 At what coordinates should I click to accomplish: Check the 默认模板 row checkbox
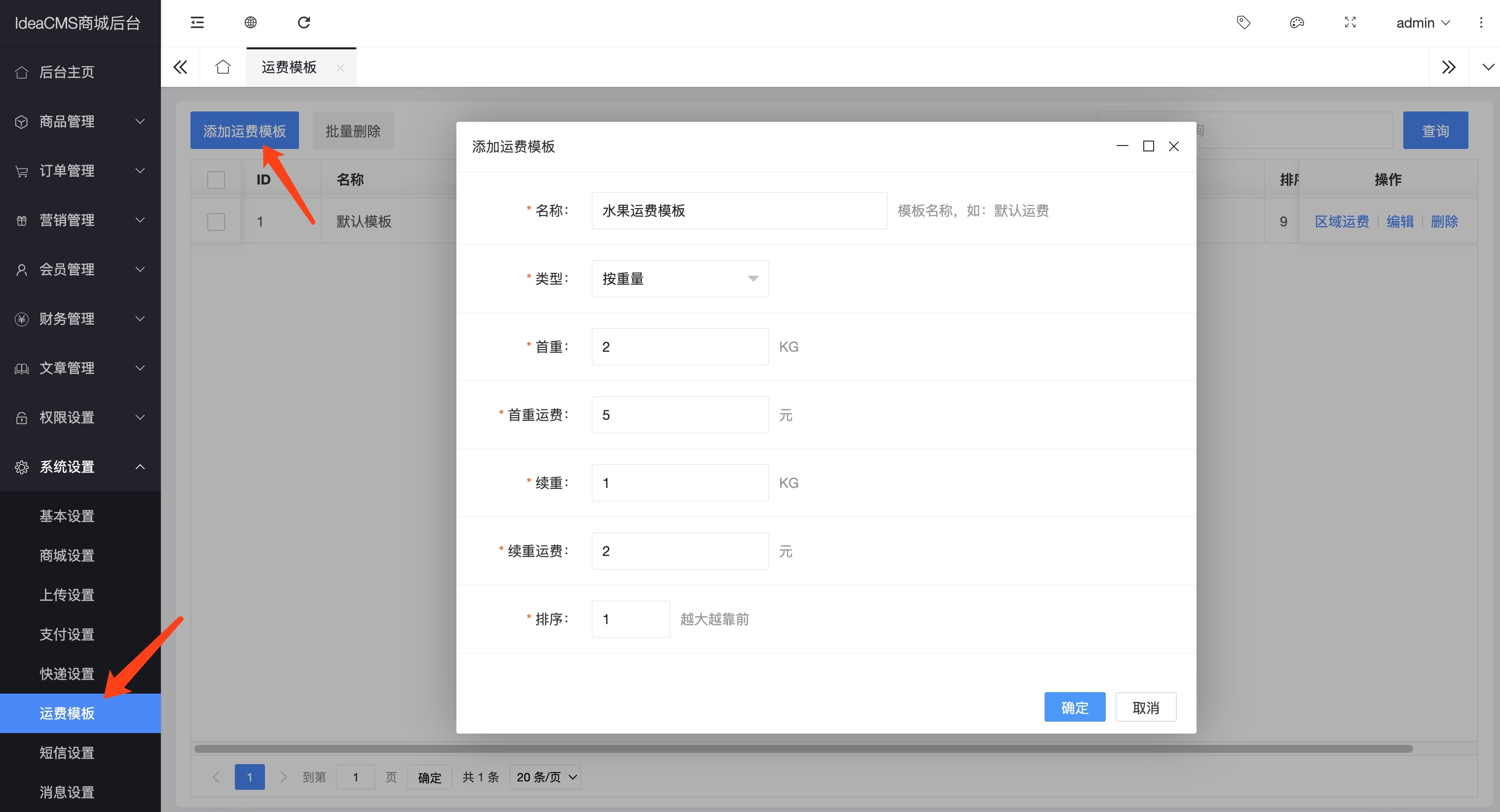pyautogui.click(x=216, y=222)
